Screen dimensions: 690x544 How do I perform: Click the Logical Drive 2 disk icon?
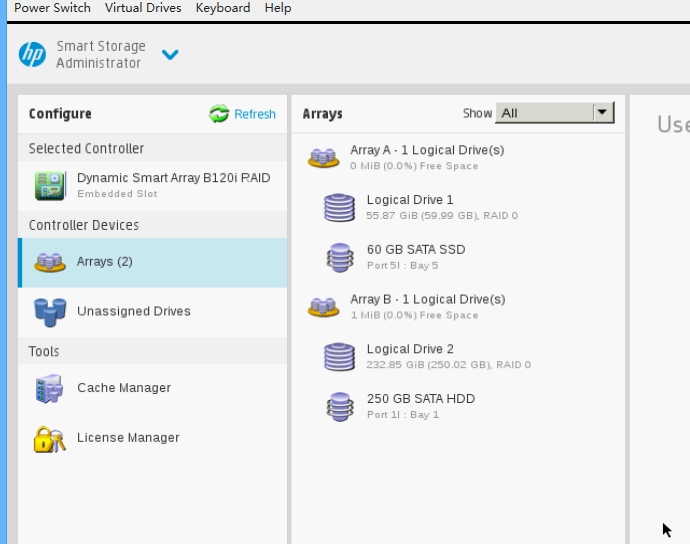coord(339,357)
